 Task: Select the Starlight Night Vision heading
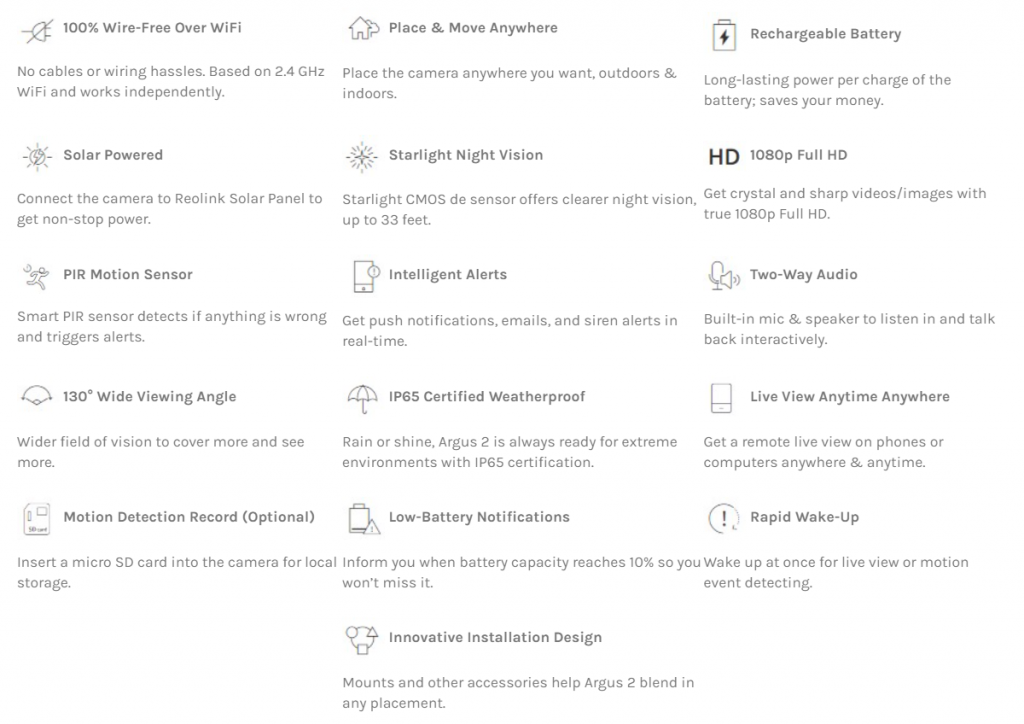466,155
